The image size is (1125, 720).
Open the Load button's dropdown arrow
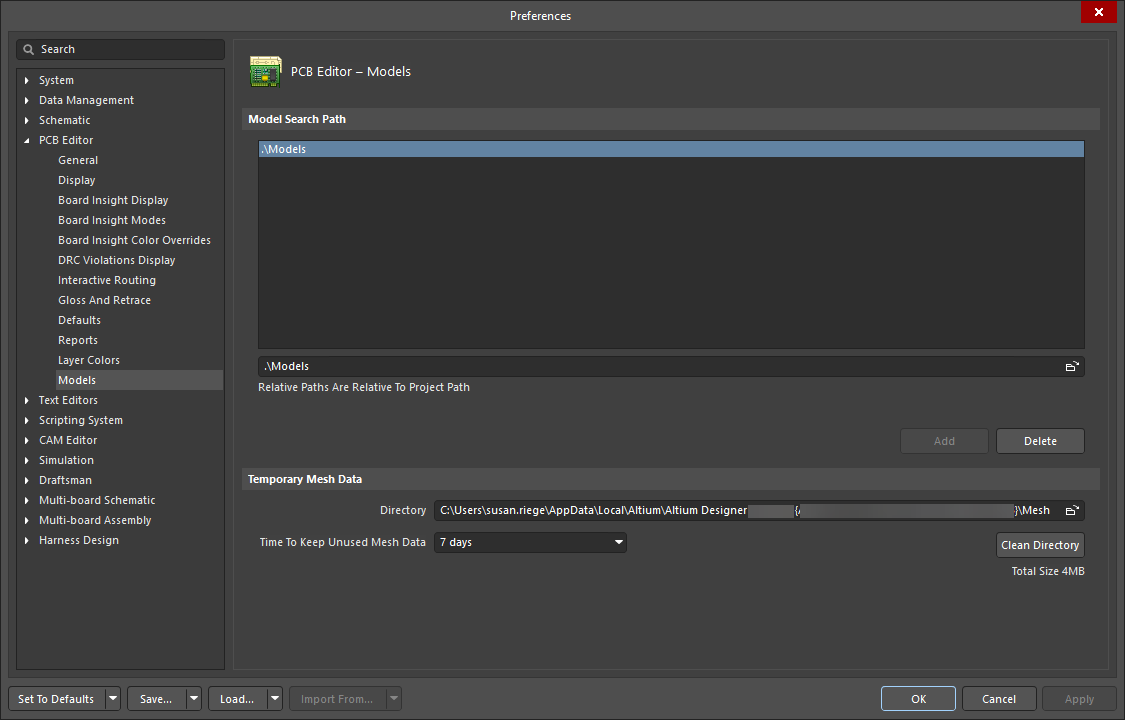click(273, 698)
